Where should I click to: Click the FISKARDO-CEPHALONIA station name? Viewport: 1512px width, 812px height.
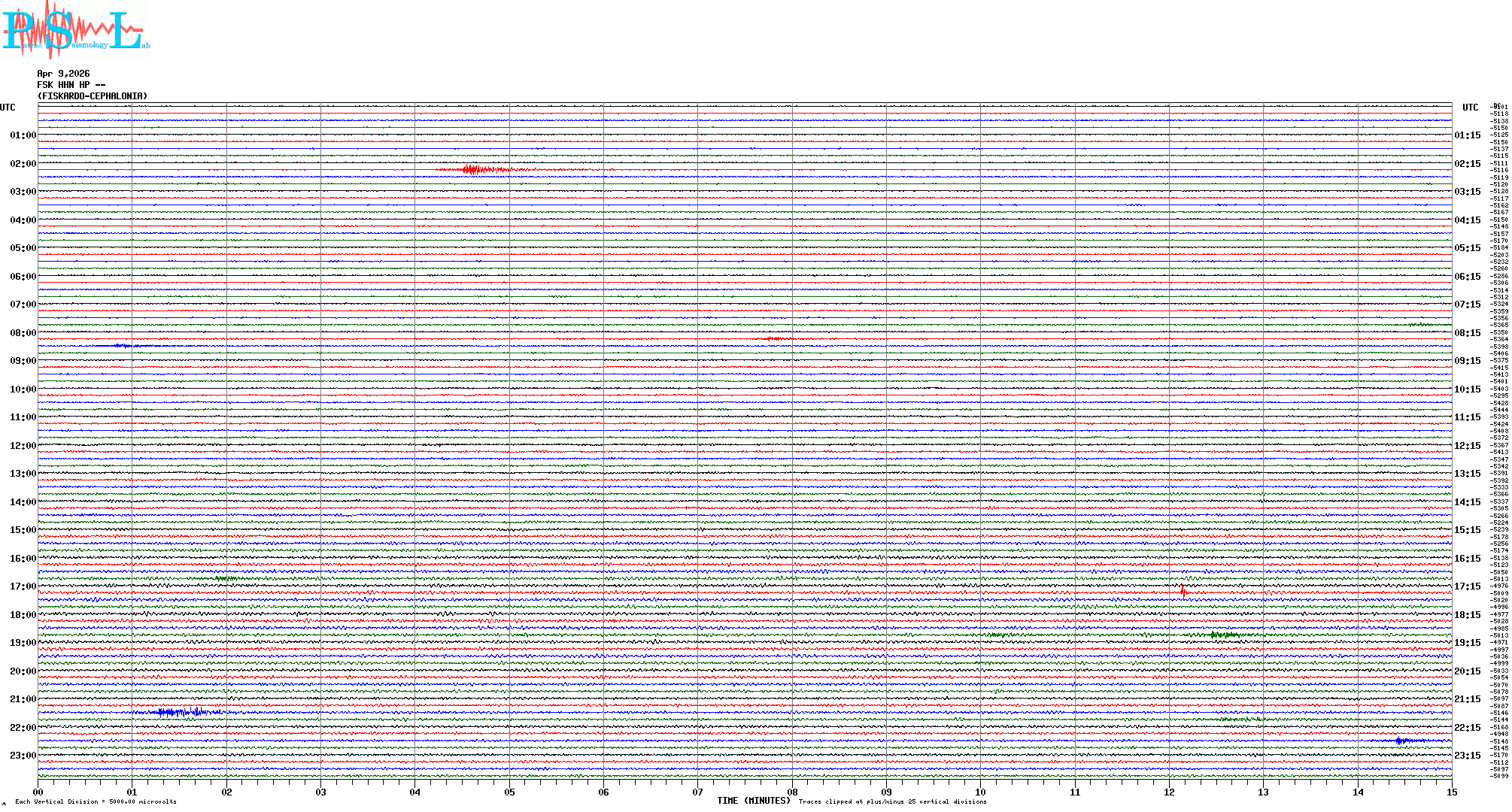pos(93,96)
